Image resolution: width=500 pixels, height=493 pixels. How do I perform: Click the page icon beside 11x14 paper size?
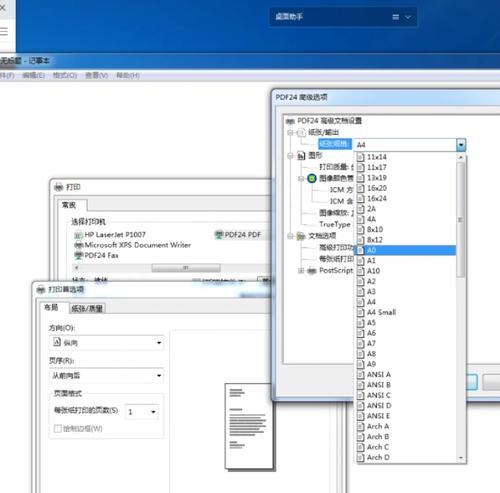pyautogui.click(x=360, y=157)
